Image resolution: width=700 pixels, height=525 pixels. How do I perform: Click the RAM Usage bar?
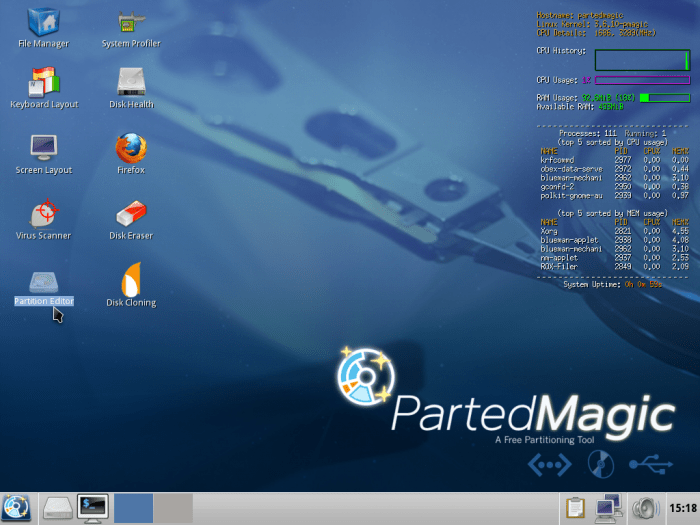(665, 97)
